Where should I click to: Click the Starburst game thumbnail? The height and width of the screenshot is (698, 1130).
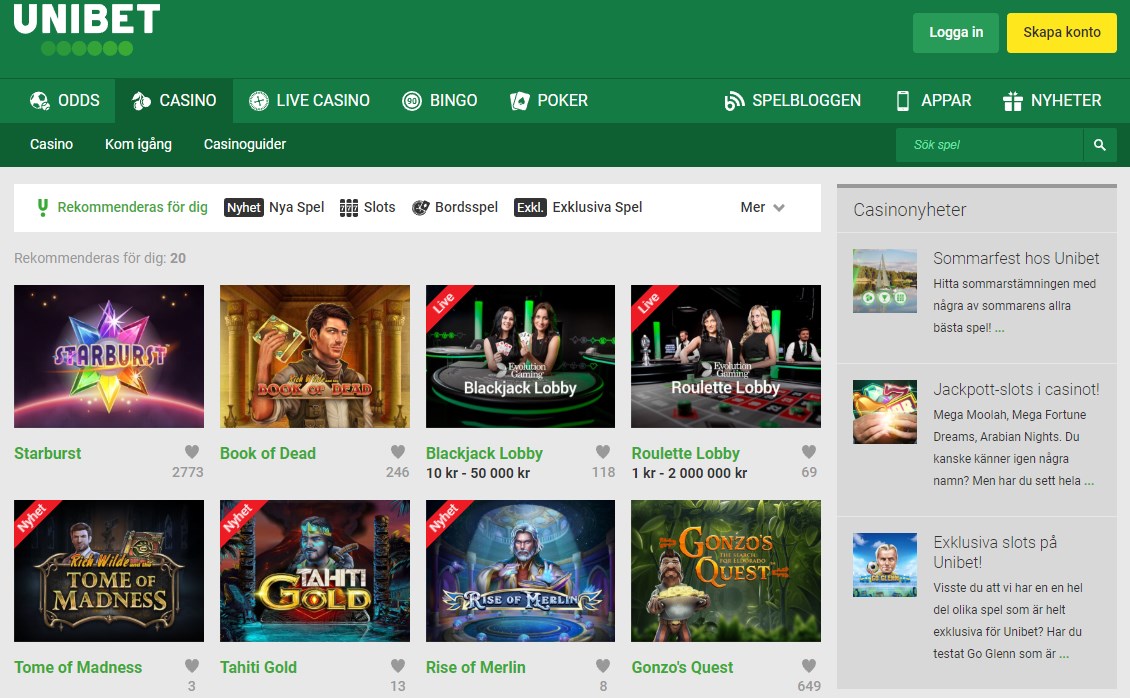coord(109,356)
